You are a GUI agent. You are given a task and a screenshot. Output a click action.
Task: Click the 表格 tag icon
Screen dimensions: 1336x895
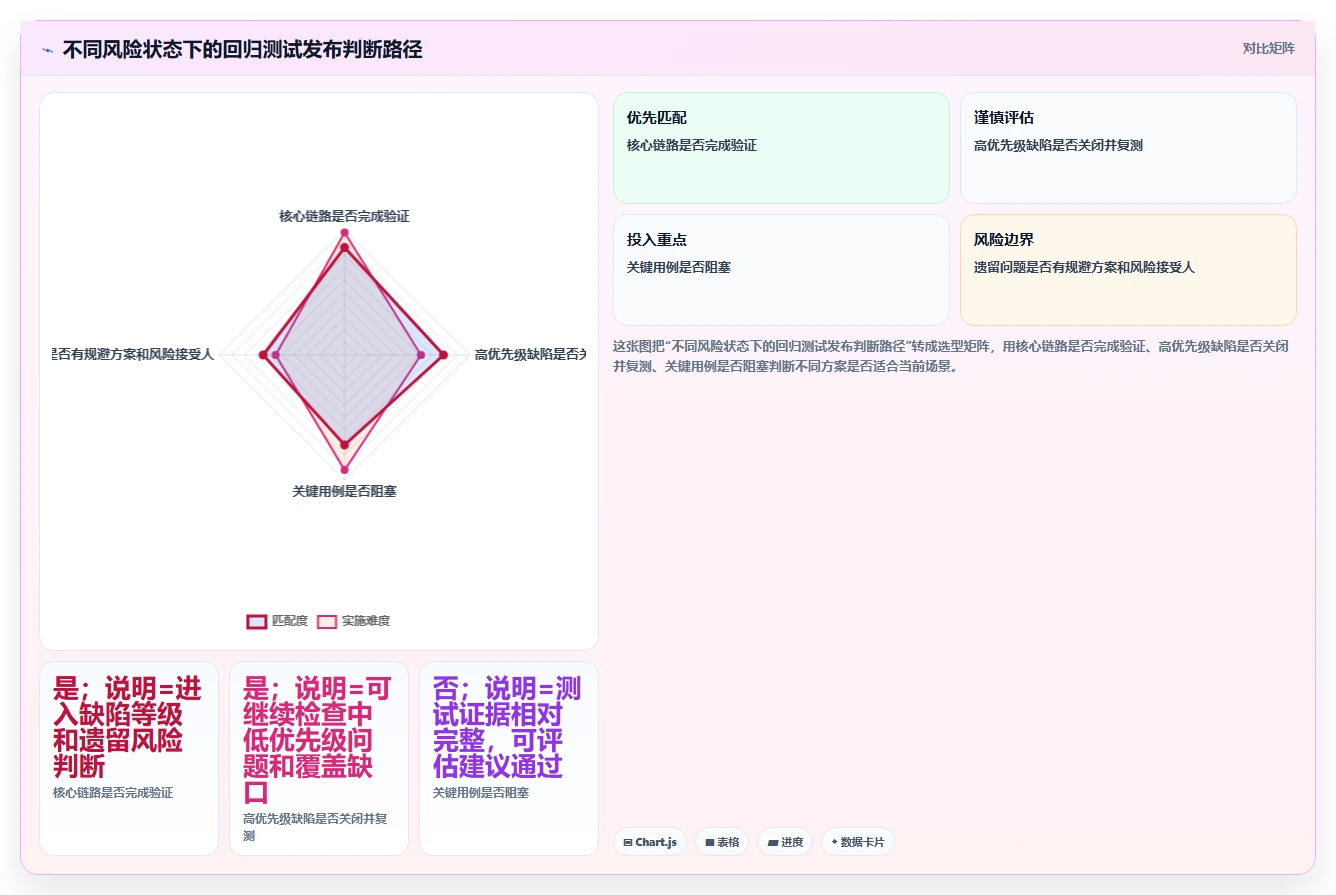(710, 842)
